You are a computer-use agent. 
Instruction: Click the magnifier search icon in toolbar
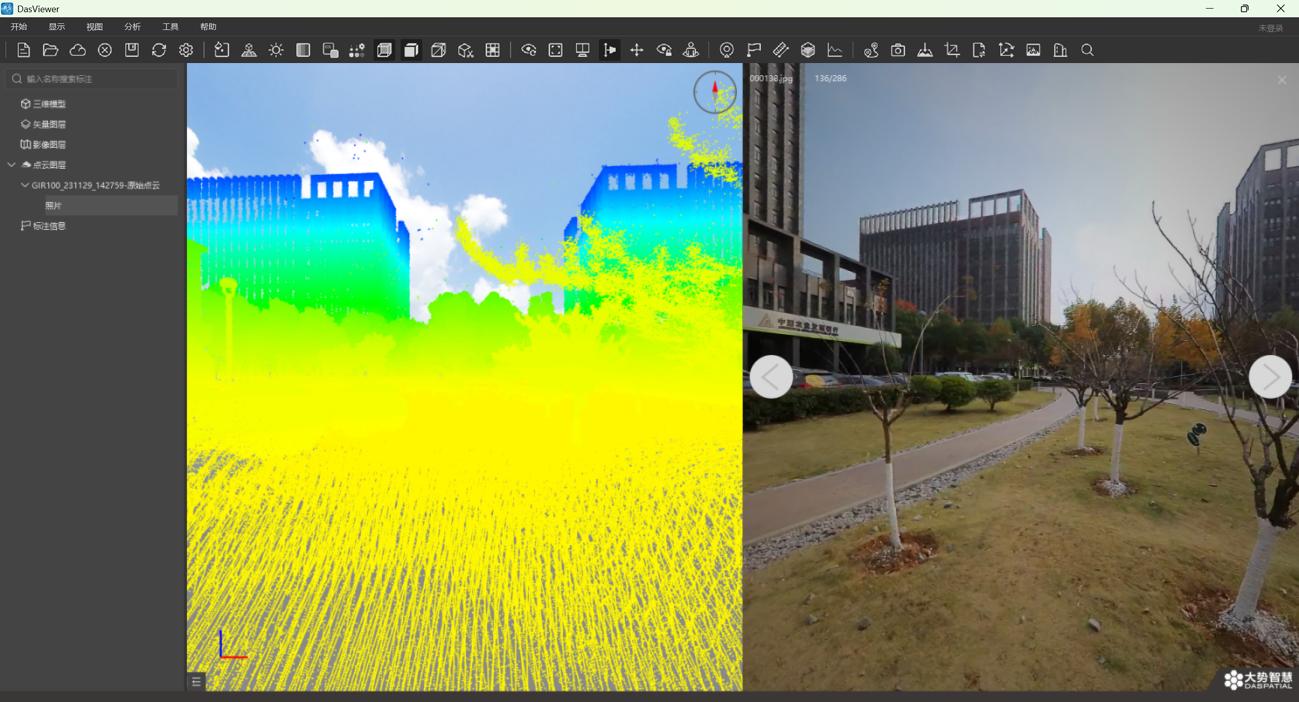point(1088,50)
